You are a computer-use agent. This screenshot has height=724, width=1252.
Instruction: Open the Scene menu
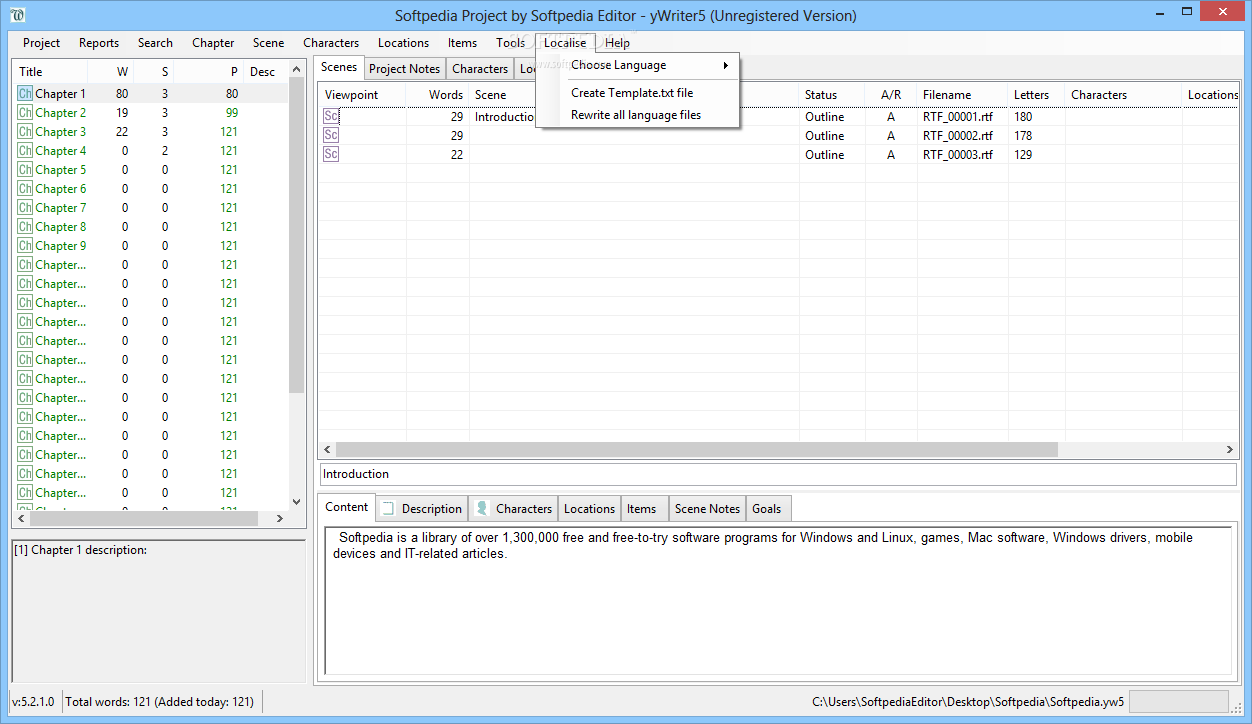pyautogui.click(x=268, y=43)
